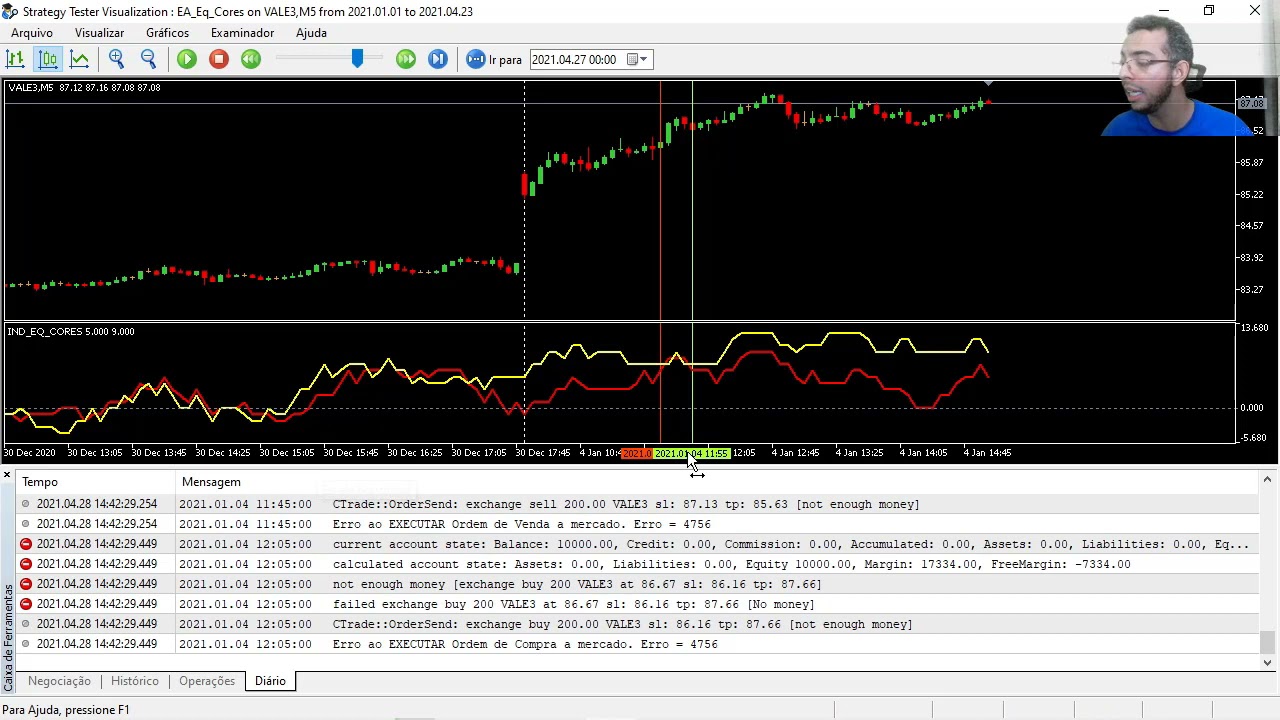Screen dimensions: 1280x720
Task: Click red error icon on 'current account state' row
Action: [x=26, y=544]
